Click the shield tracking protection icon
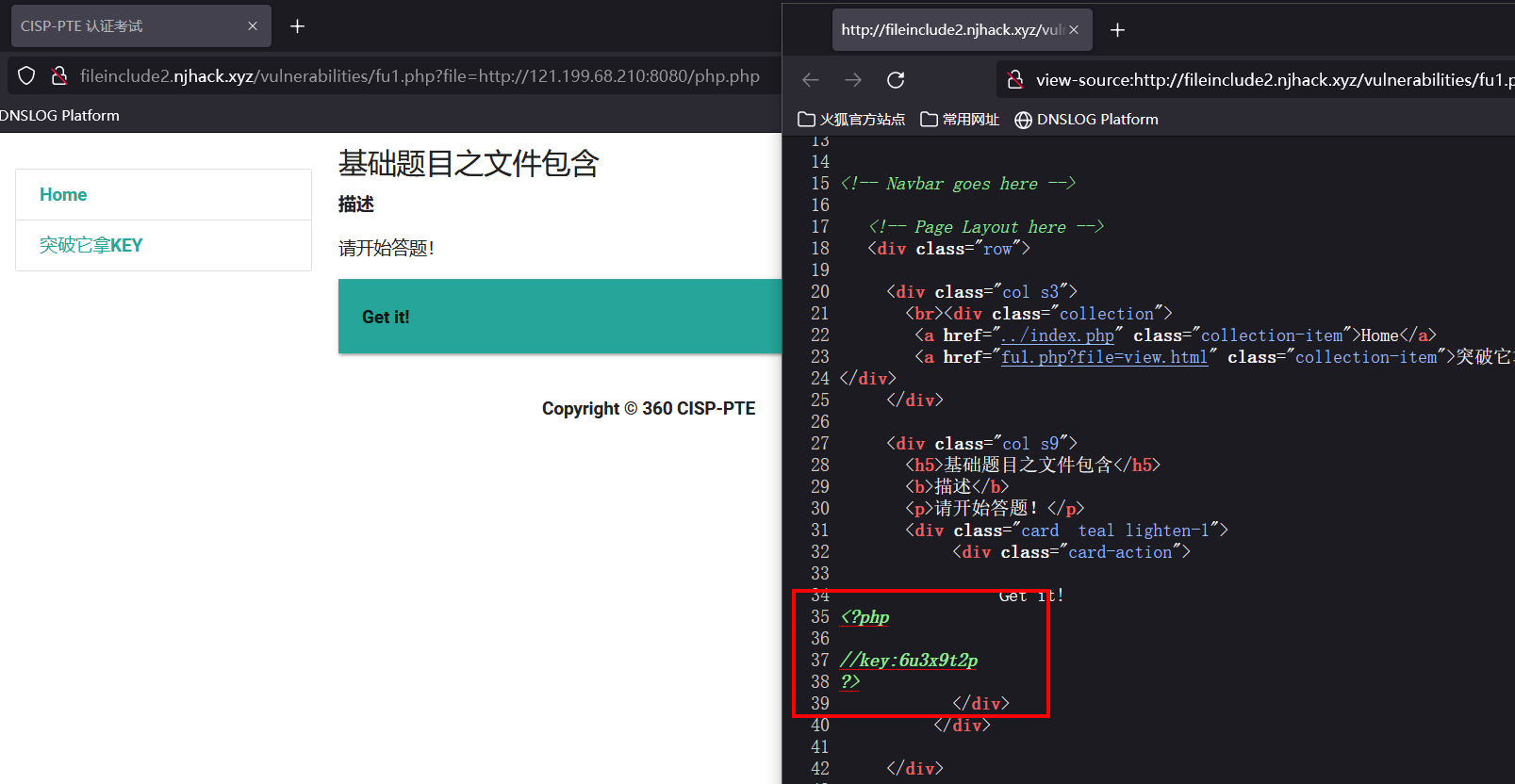 (x=26, y=75)
